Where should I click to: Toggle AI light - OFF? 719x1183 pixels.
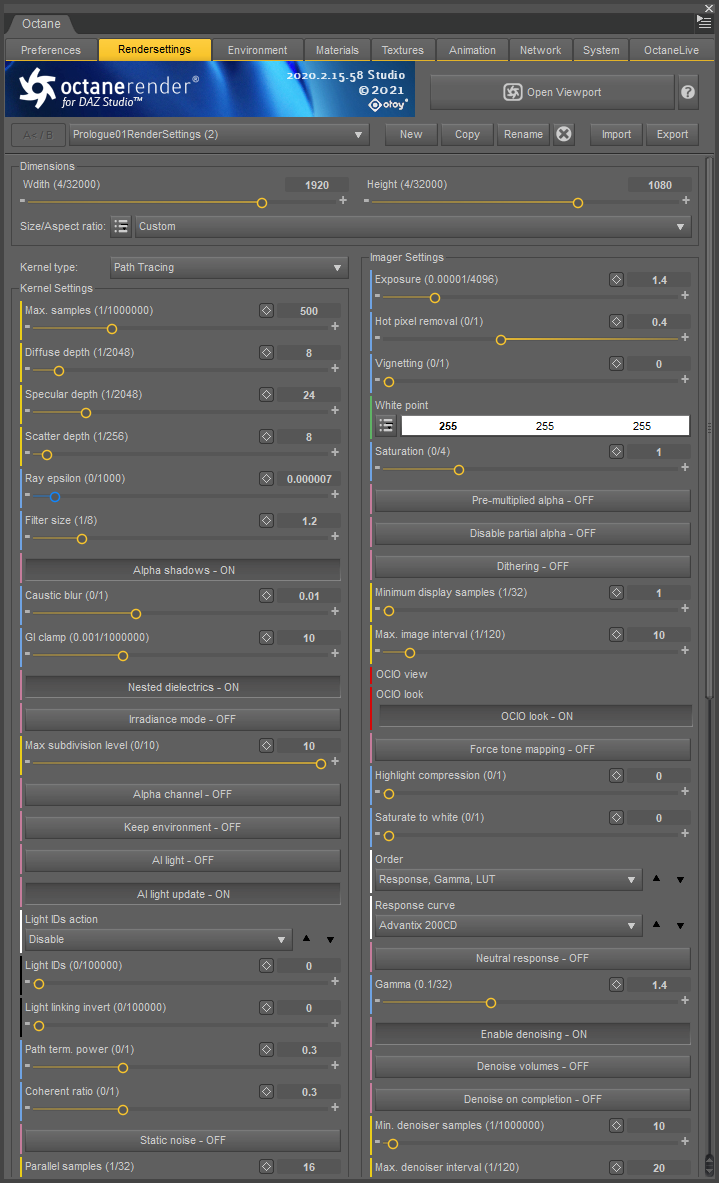pos(183,861)
